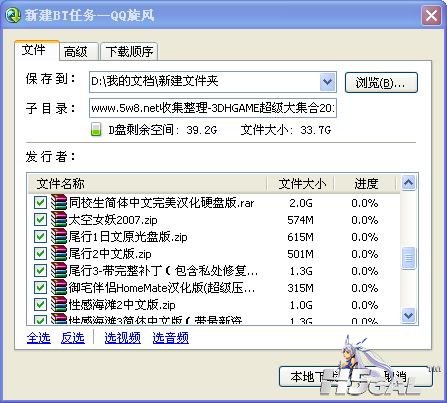Viewport: 447px width, 403px height.
Task: Click the archive icon of 尾行1日文原光盘版.zip
Action: pyautogui.click(x=59, y=236)
